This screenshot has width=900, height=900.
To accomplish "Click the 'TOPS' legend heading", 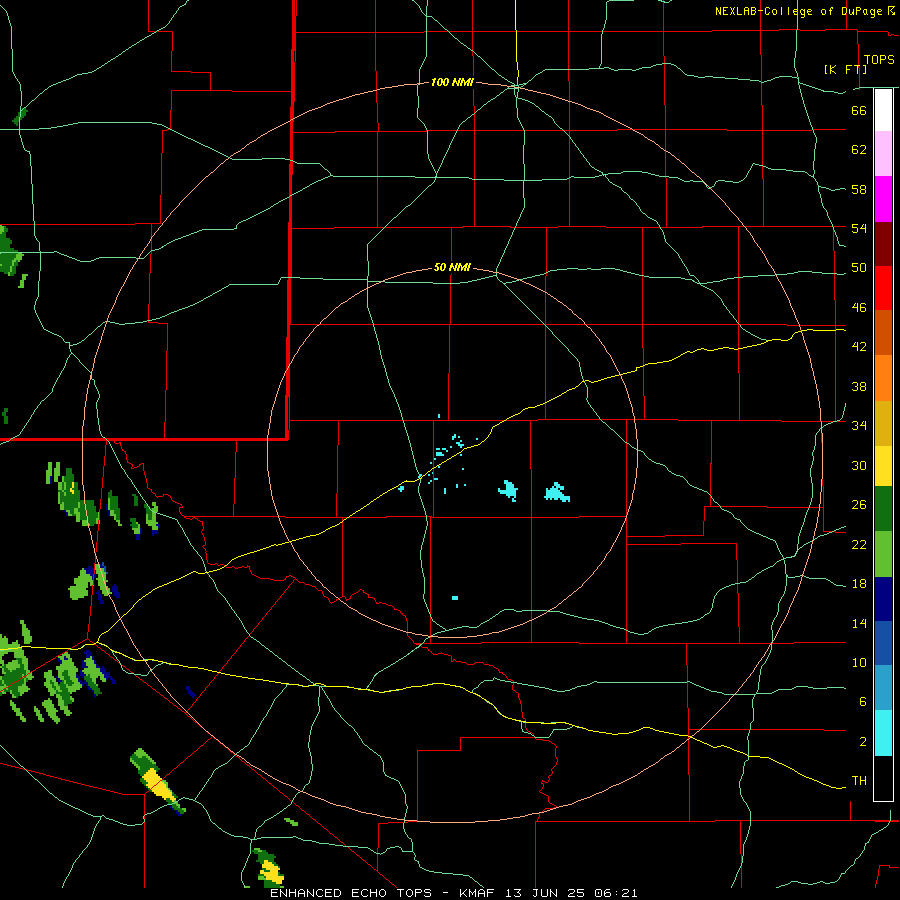I will click(879, 60).
